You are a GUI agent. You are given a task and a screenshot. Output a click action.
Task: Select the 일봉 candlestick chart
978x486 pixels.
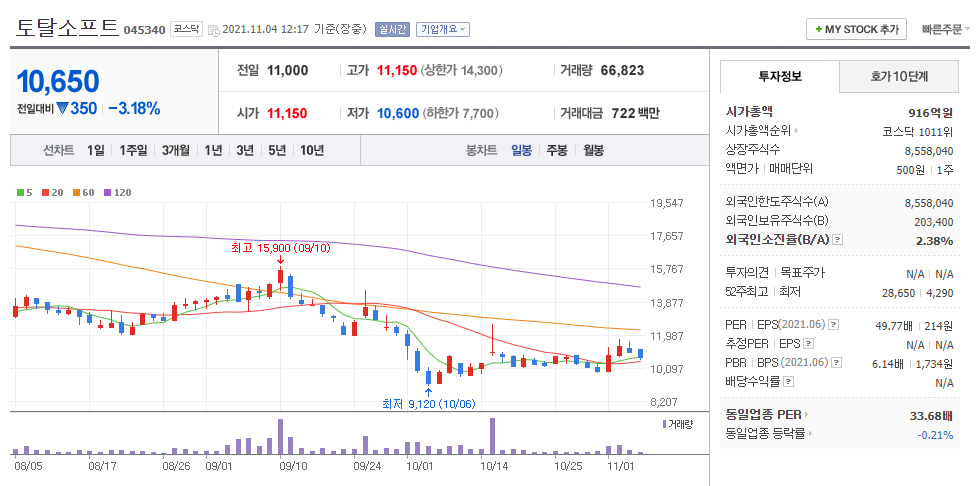(521, 150)
